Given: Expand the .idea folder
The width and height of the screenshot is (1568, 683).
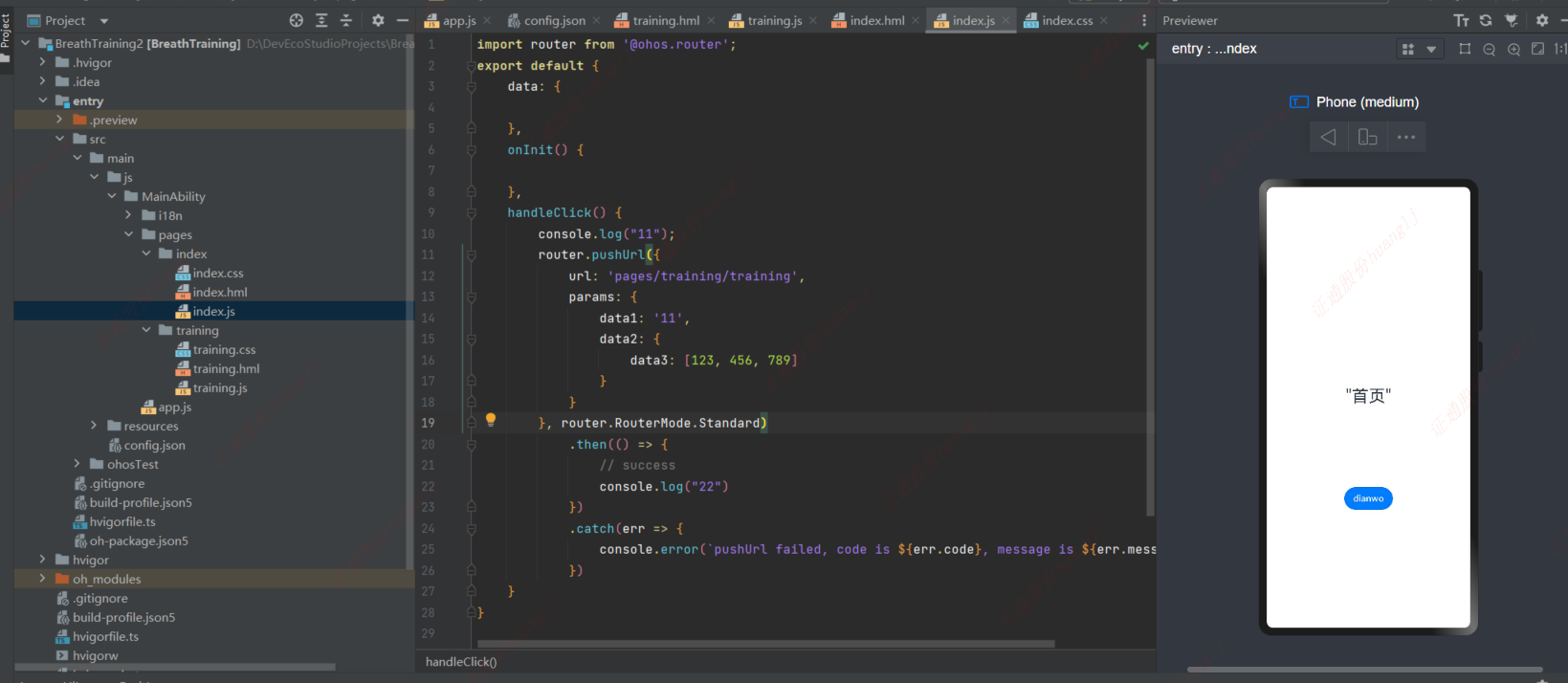Looking at the screenshot, I should coord(42,81).
